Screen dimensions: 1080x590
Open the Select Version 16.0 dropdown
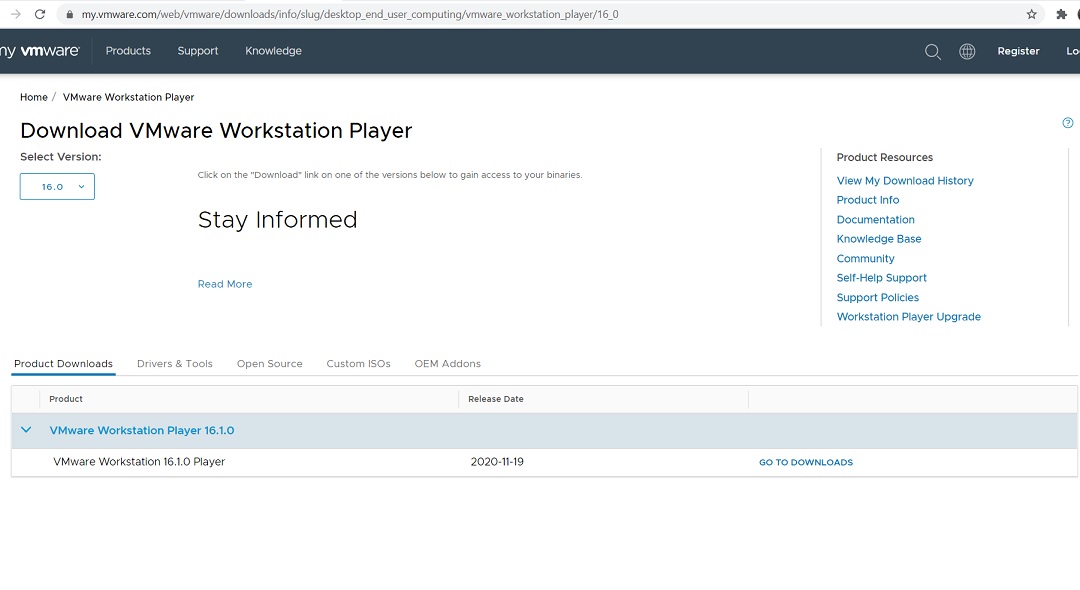coord(57,187)
